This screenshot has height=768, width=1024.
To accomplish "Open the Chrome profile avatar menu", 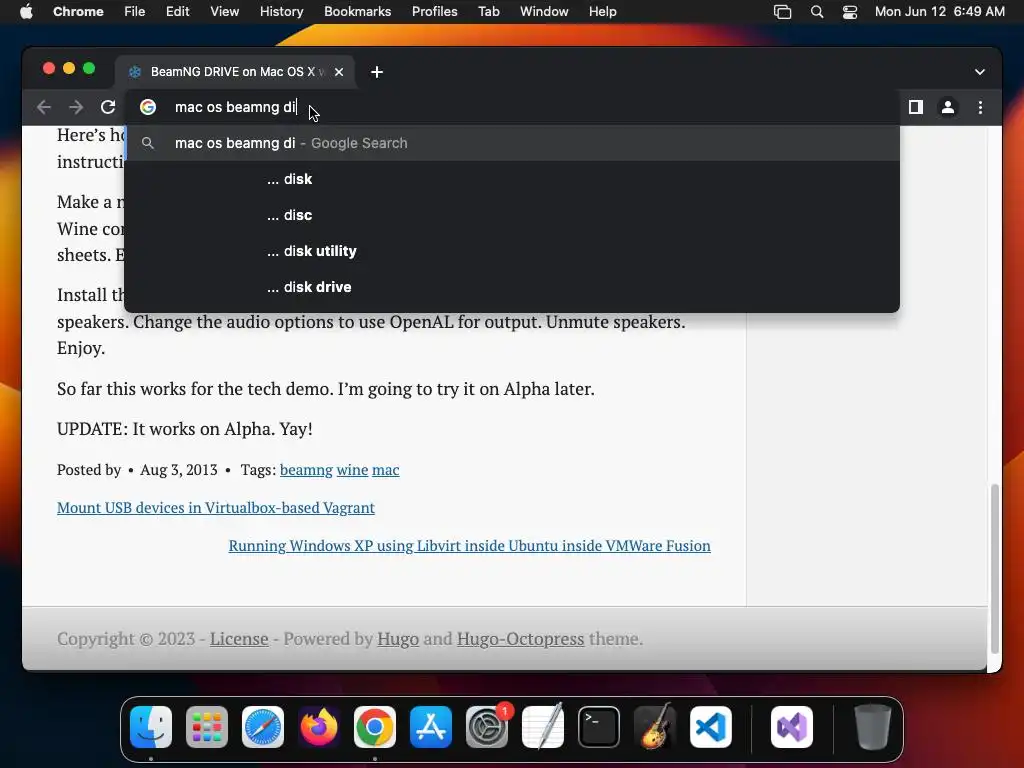I will coord(948,107).
